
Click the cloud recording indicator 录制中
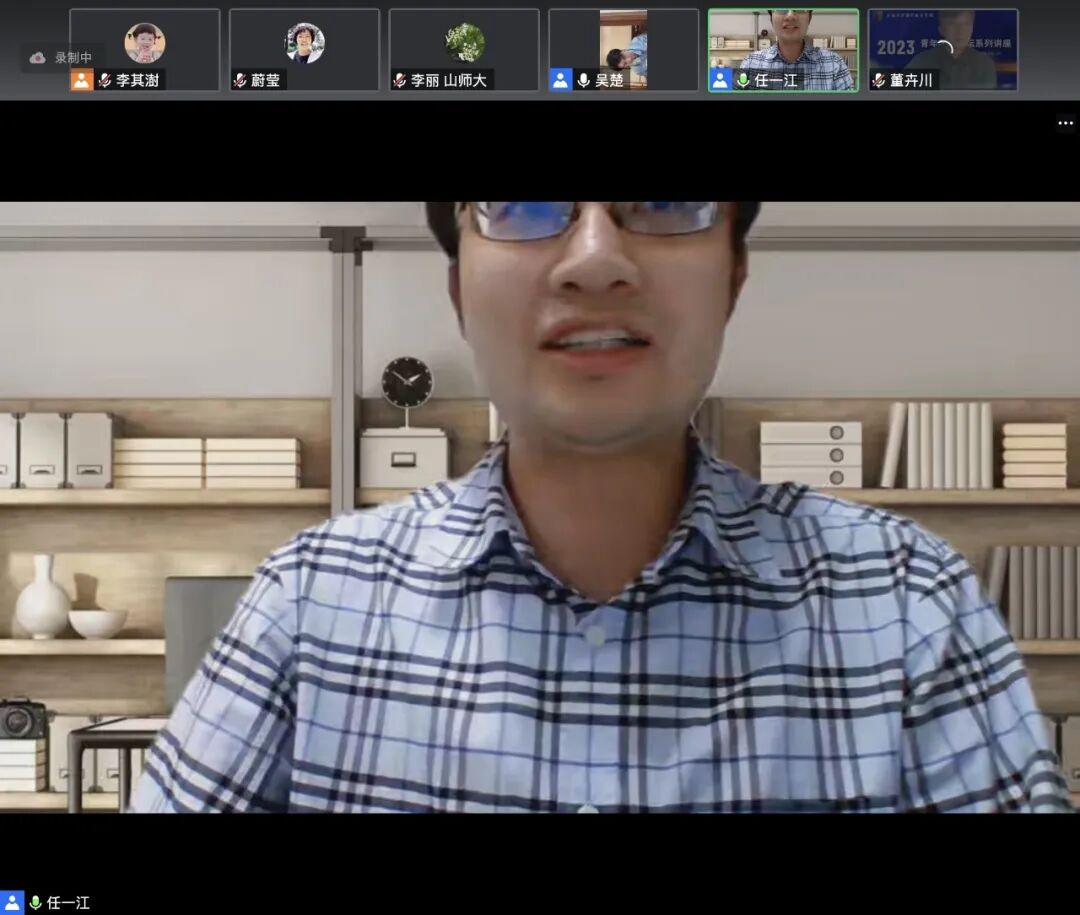point(62,58)
